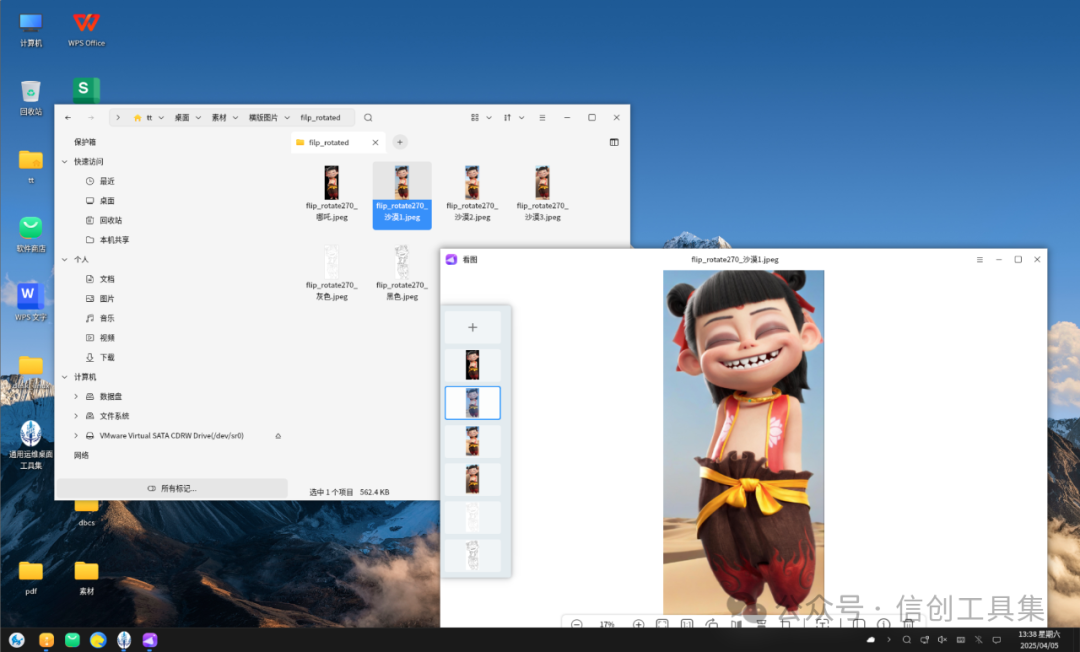Select file flip_rotate270_沙漠3.jpeg
Screen dimensions: 1080x652
pyautogui.click(x=543, y=193)
